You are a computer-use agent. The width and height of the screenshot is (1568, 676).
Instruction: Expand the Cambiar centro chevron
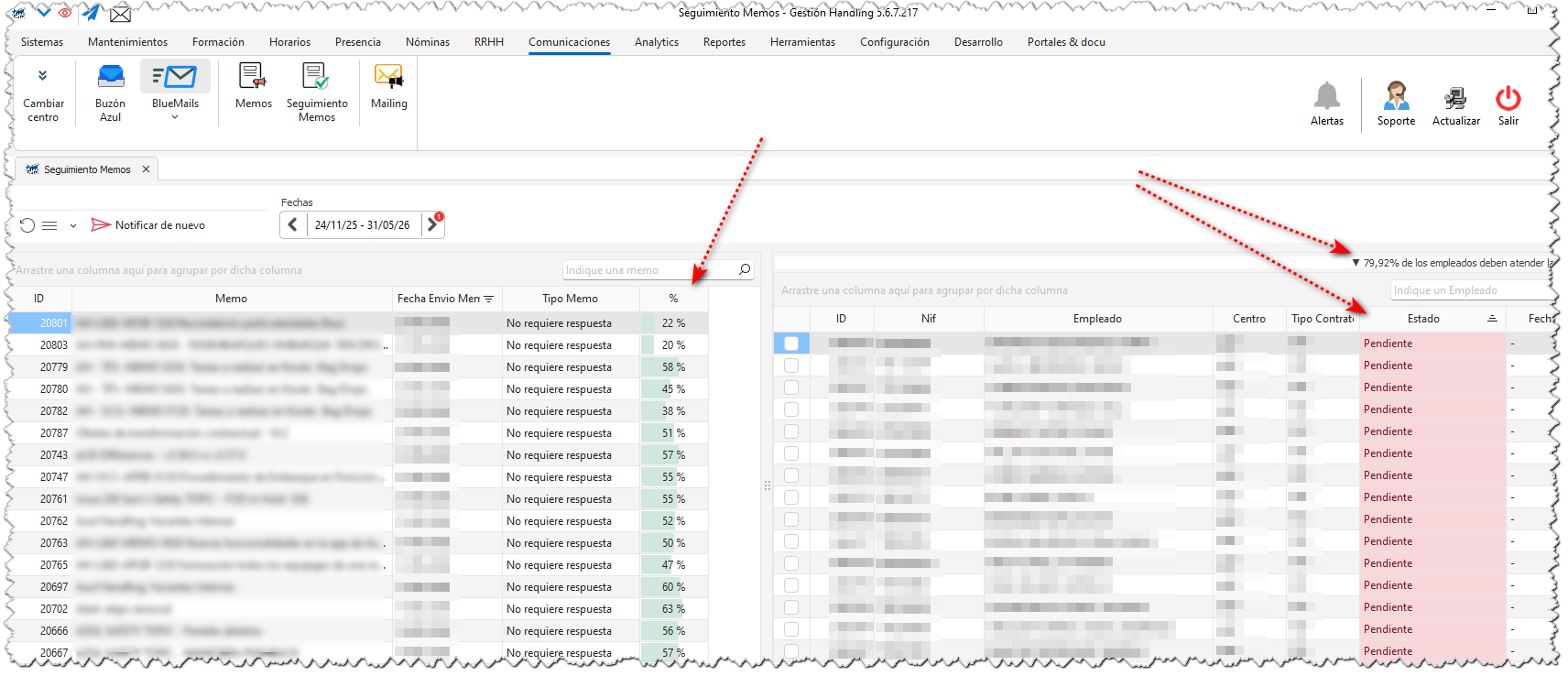[42, 75]
